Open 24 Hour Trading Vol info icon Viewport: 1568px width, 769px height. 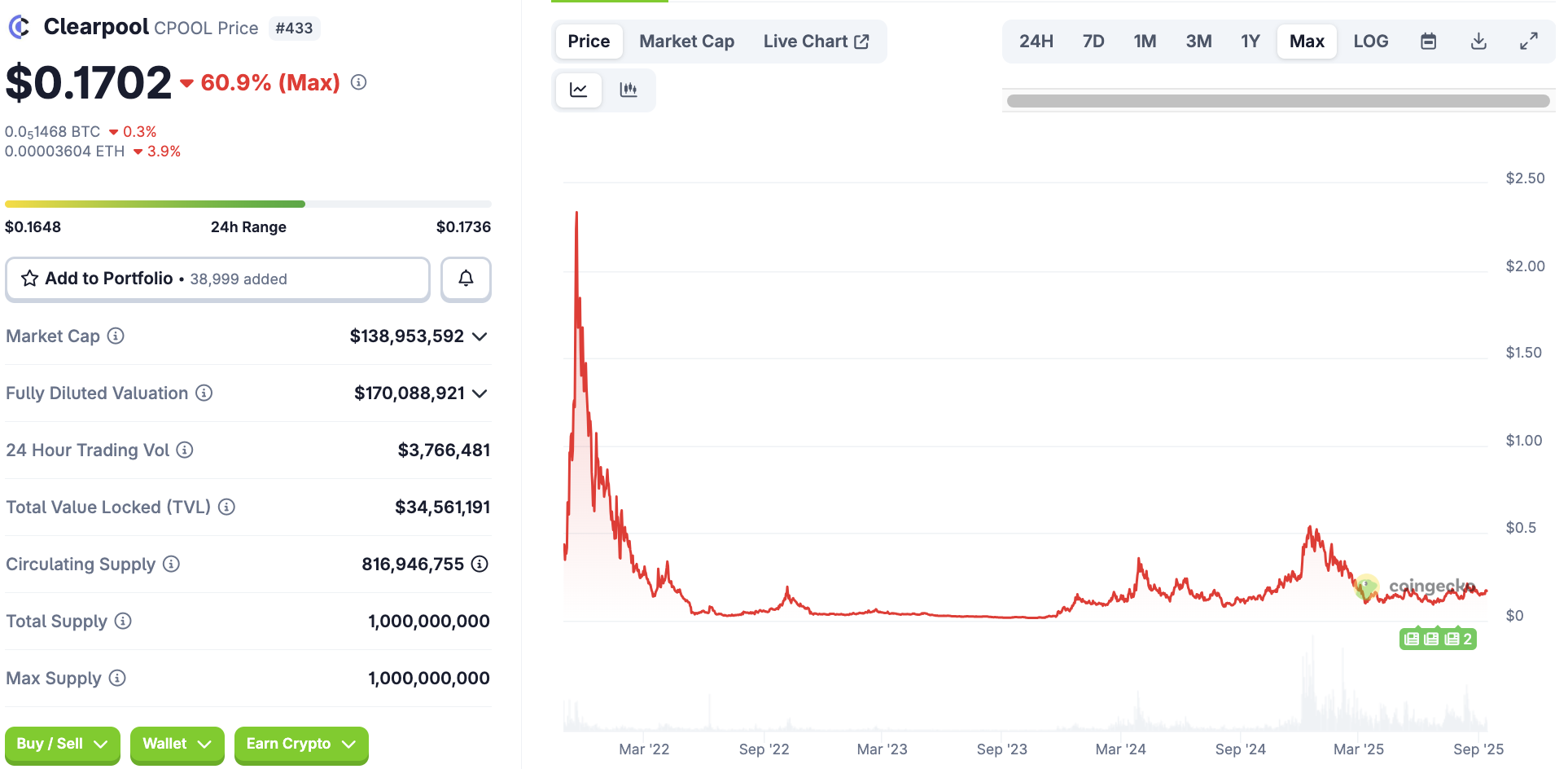pyautogui.click(x=185, y=450)
